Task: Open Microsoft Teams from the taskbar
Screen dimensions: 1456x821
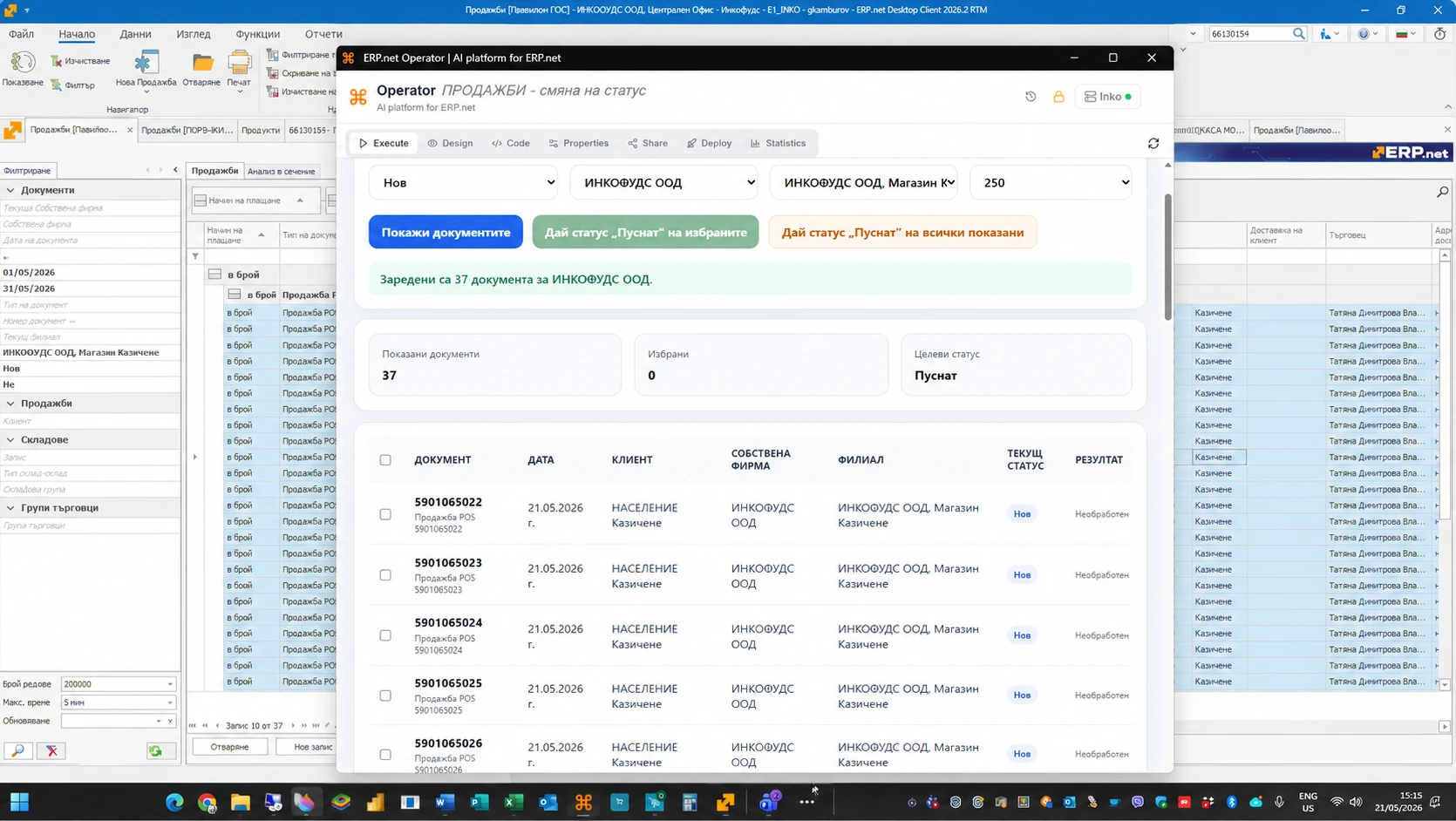Action: pyautogui.click(x=769, y=802)
